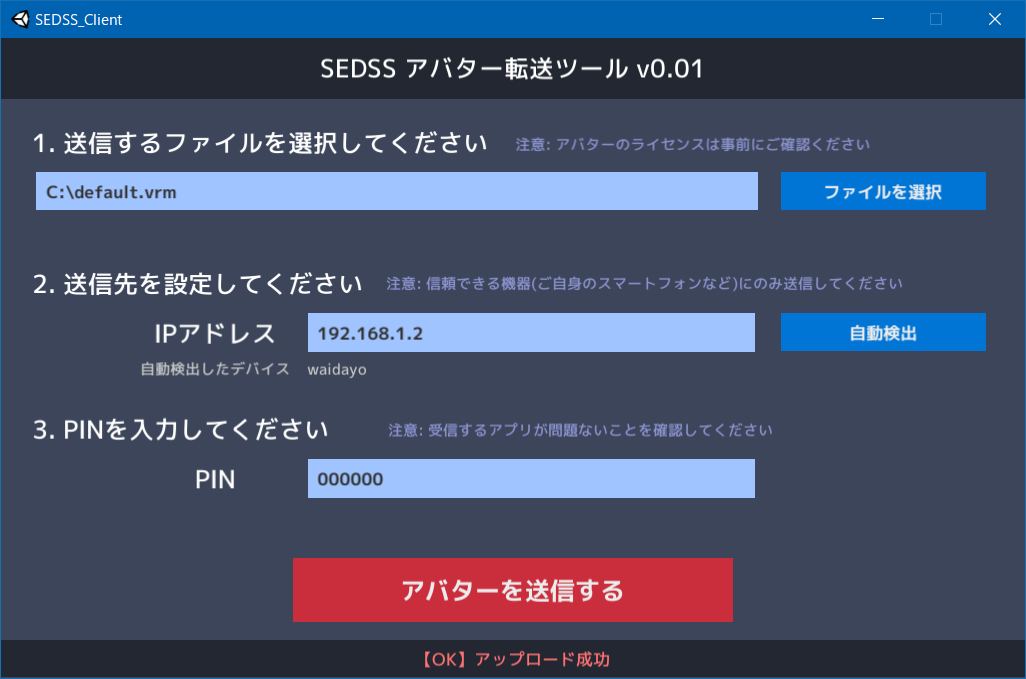Click the status message 【OK】アップロード成功
This screenshot has height=679, width=1026.
point(513,659)
